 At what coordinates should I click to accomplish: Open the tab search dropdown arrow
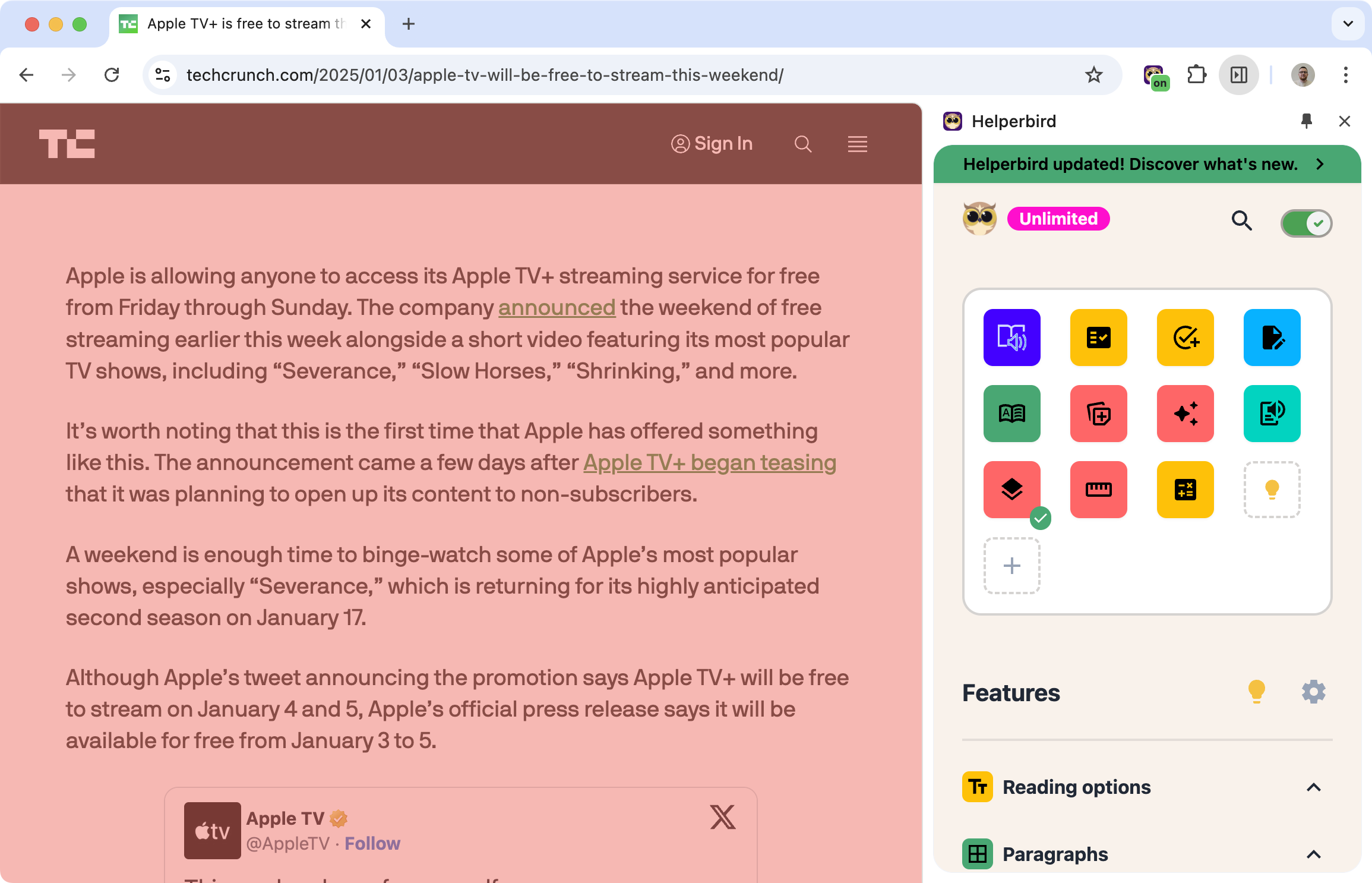1348,24
